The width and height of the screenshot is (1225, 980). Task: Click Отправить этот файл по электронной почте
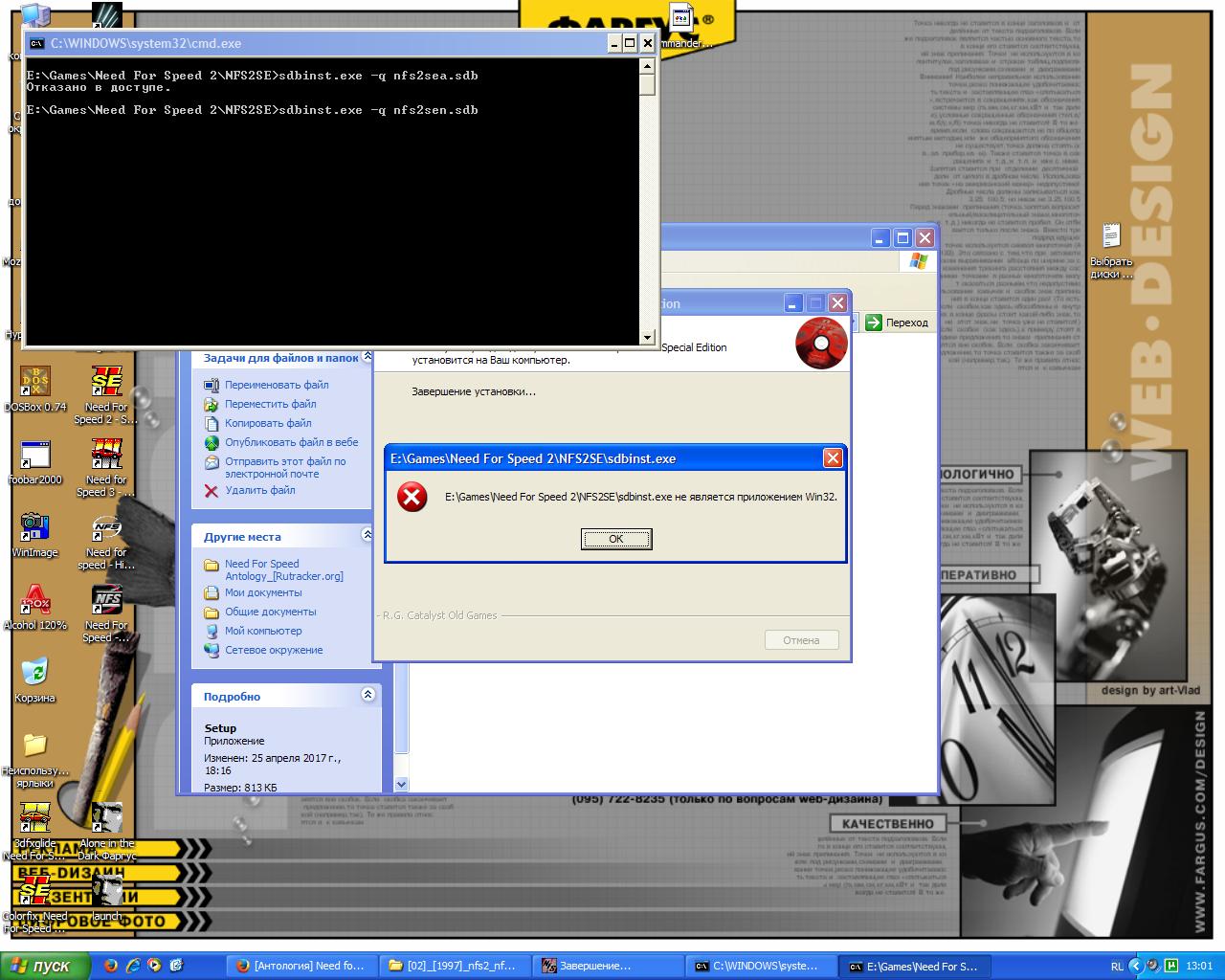coord(285,467)
